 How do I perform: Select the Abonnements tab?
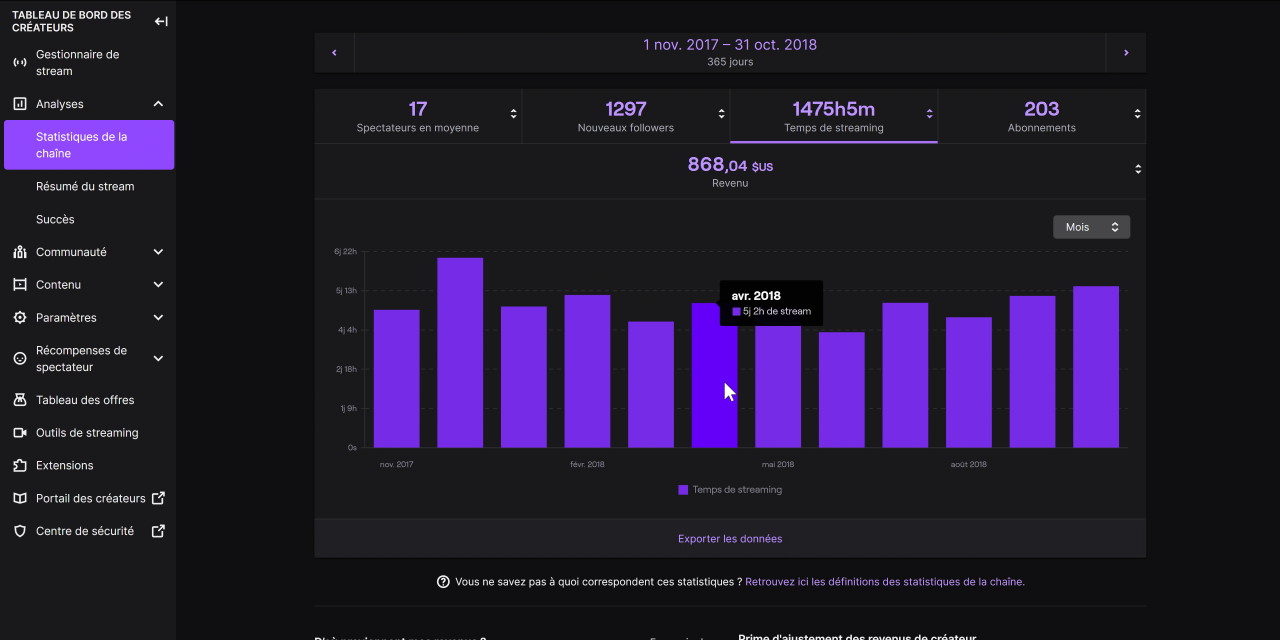(1041, 115)
